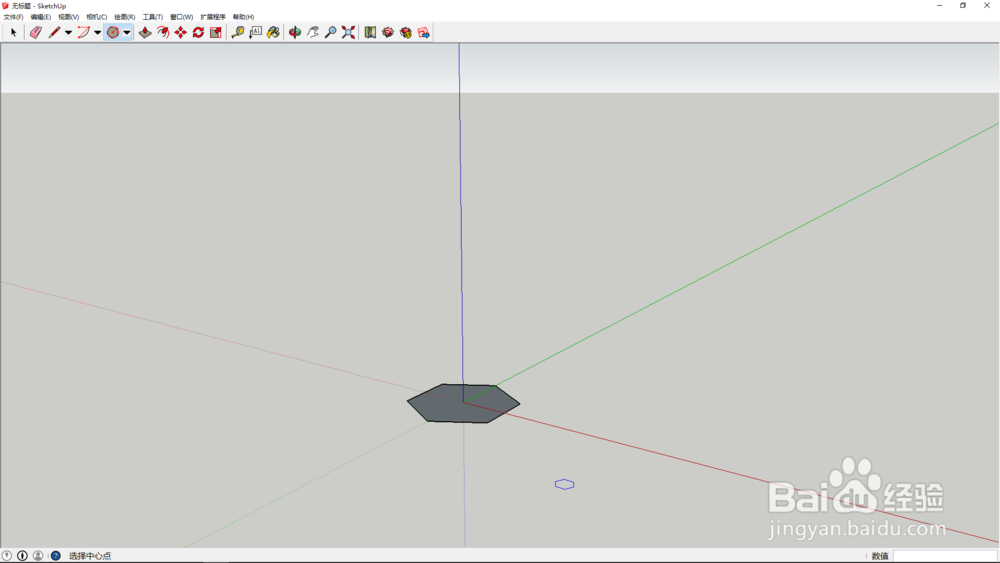Minimize the SketchUp window
Image resolution: width=1000 pixels, height=563 pixels.
coord(939,5)
